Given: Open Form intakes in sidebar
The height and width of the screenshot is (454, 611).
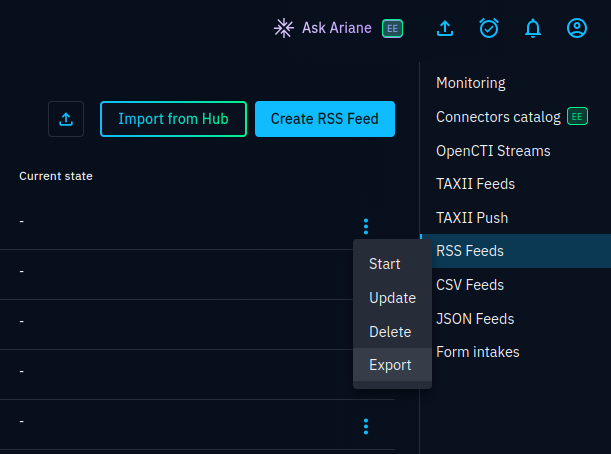Looking at the screenshot, I should click(x=477, y=352).
